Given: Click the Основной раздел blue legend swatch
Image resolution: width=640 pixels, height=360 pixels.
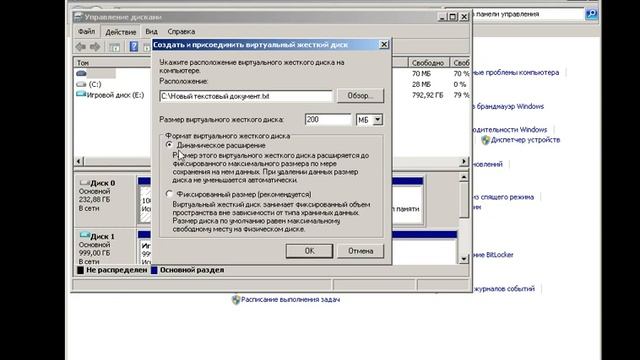Looking at the screenshot, I should click(x=154, y=270).
